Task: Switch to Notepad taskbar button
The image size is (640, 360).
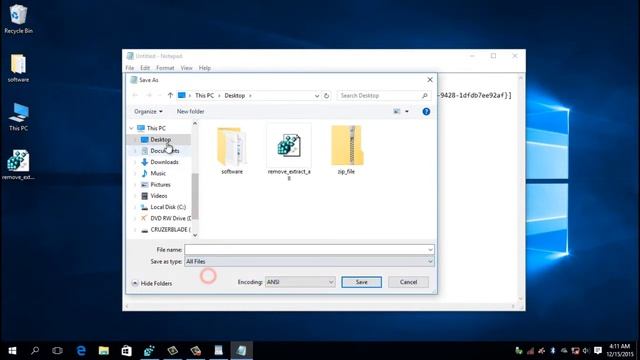Action: pyautogui.click(x=242, y=351)
